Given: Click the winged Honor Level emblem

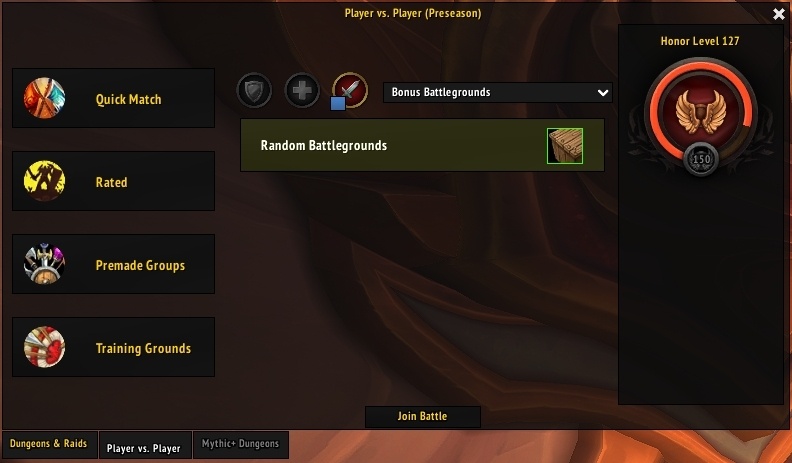Looking at the screenshot, I should (x=701, y=111).
